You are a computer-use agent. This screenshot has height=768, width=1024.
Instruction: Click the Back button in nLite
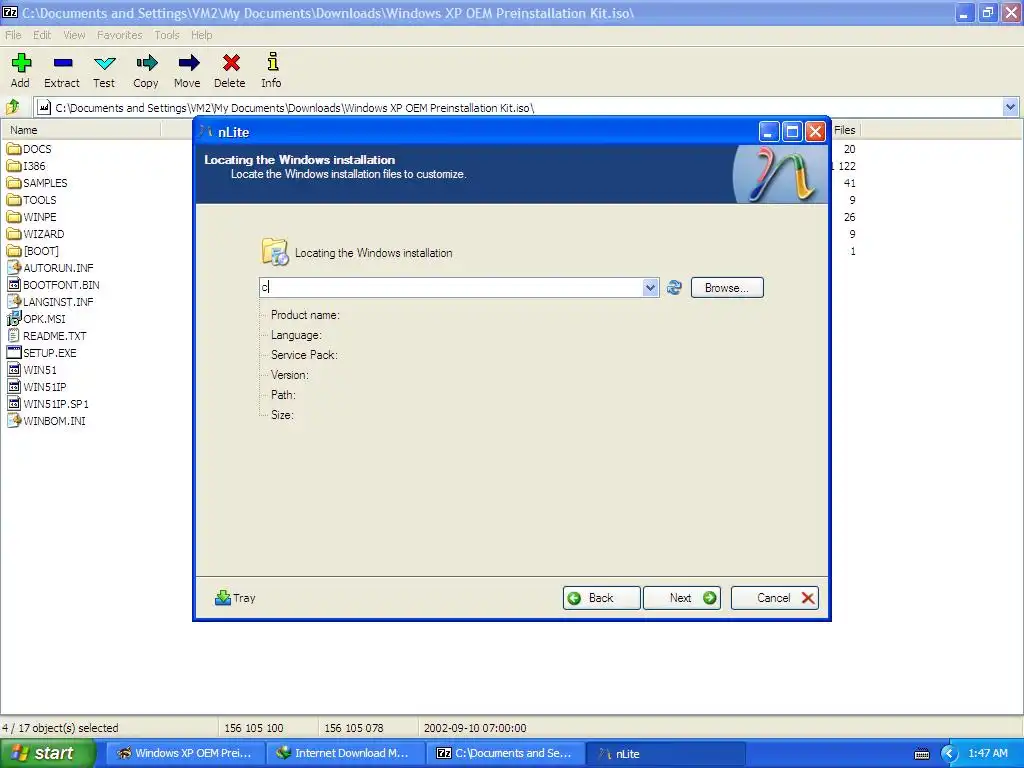click(601, 598)
